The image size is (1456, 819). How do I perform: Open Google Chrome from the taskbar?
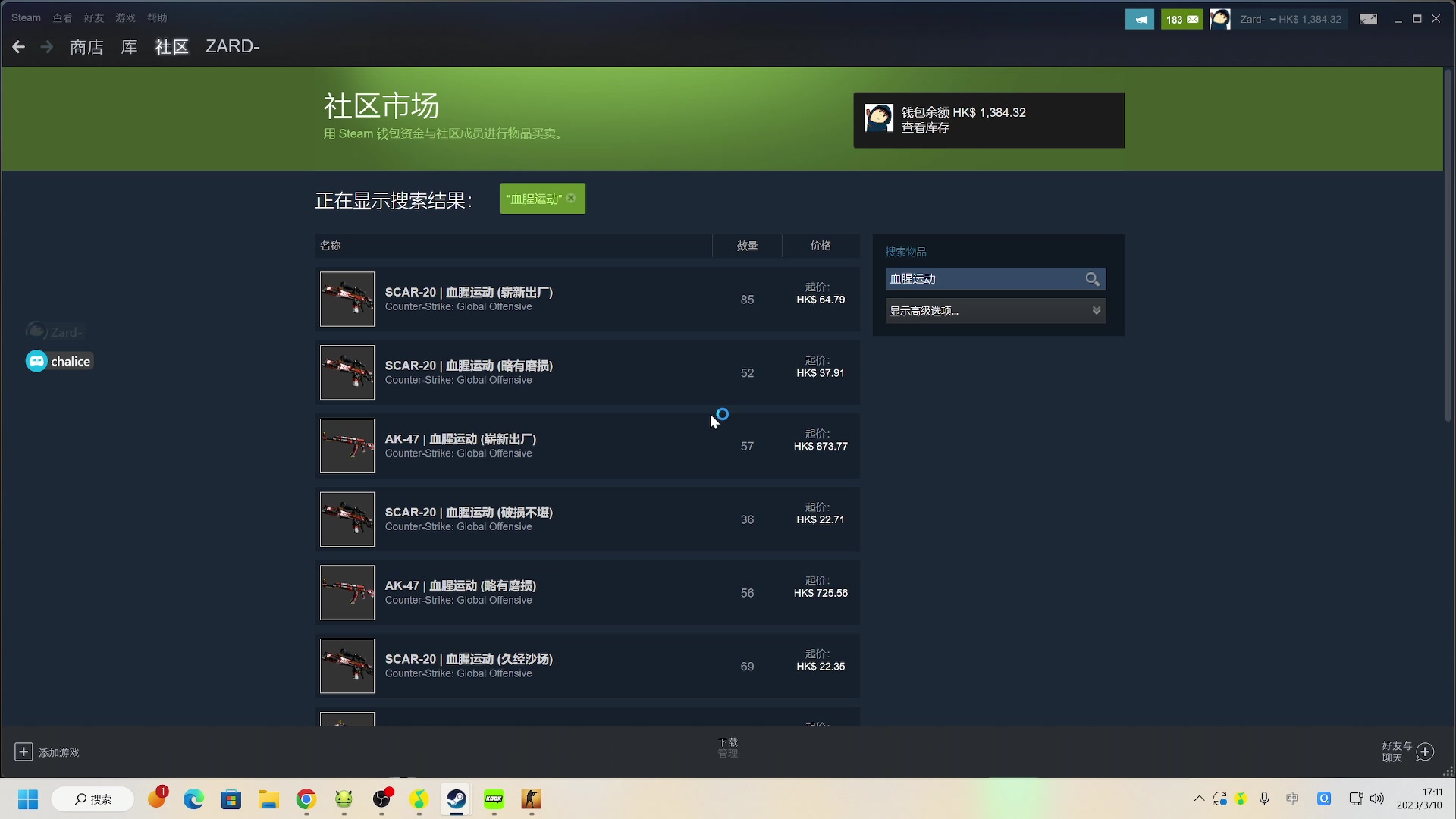306,799
